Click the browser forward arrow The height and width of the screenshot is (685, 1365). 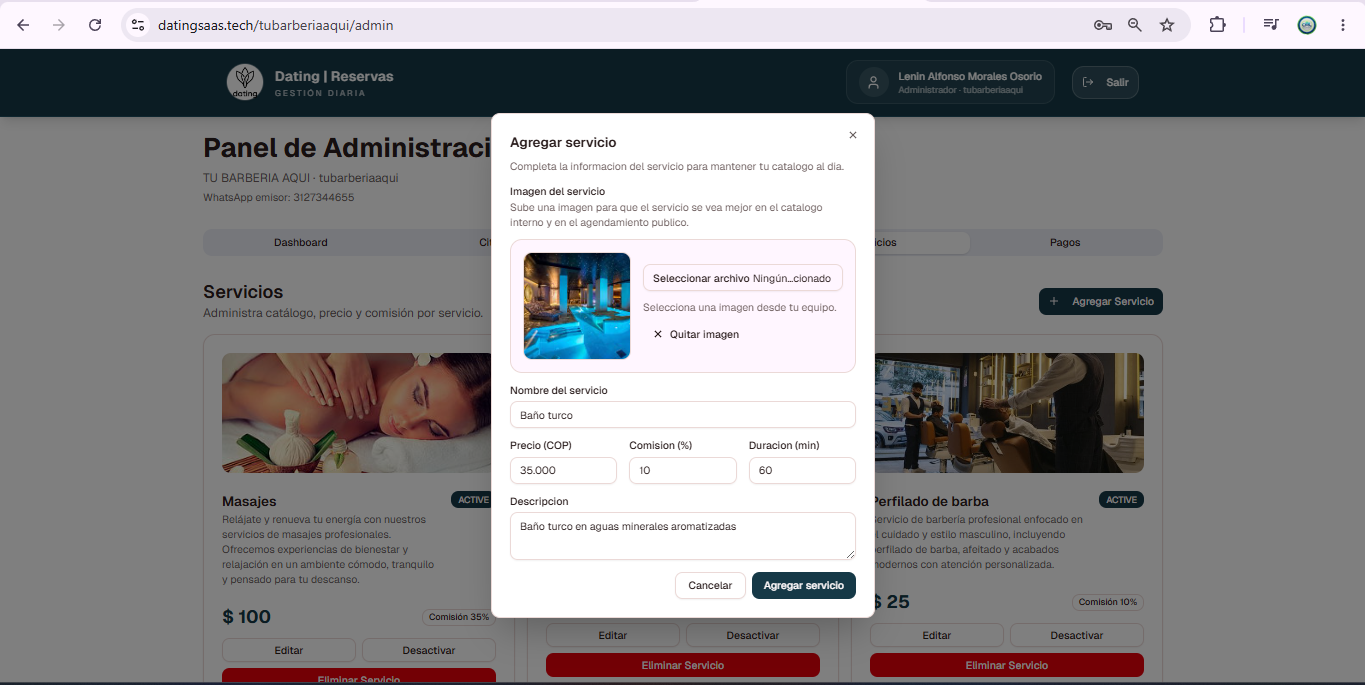click(59, 25)
